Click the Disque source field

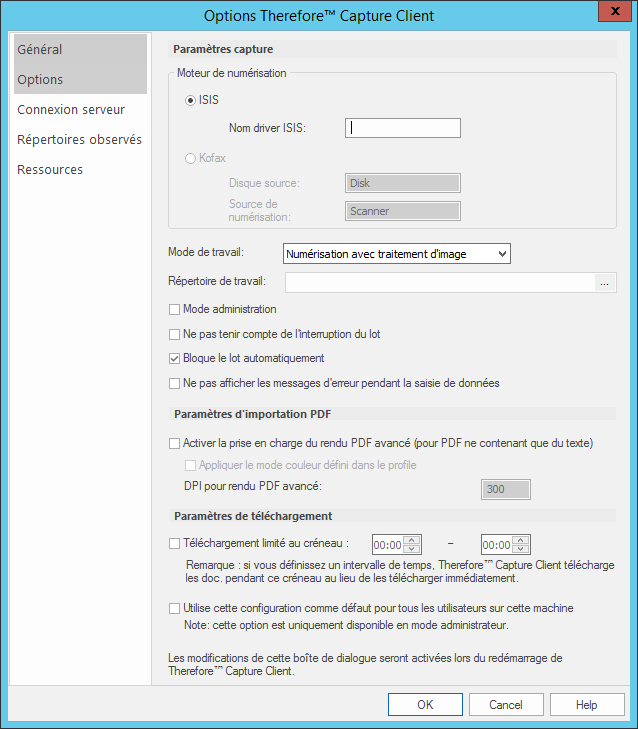pyautogui.click(x=403, y=183)
